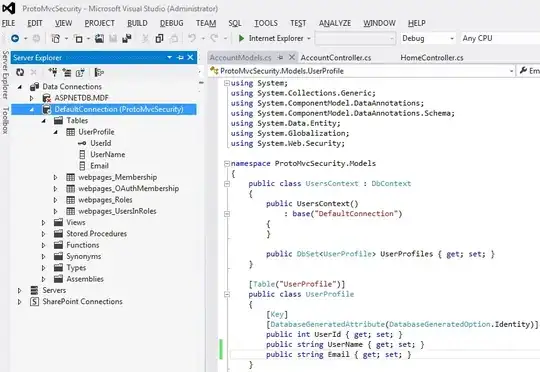Switch to the AccountController.cs tab
Viewport: 540px width, 372px height.
pyautogui.click(x=336, y=58)
